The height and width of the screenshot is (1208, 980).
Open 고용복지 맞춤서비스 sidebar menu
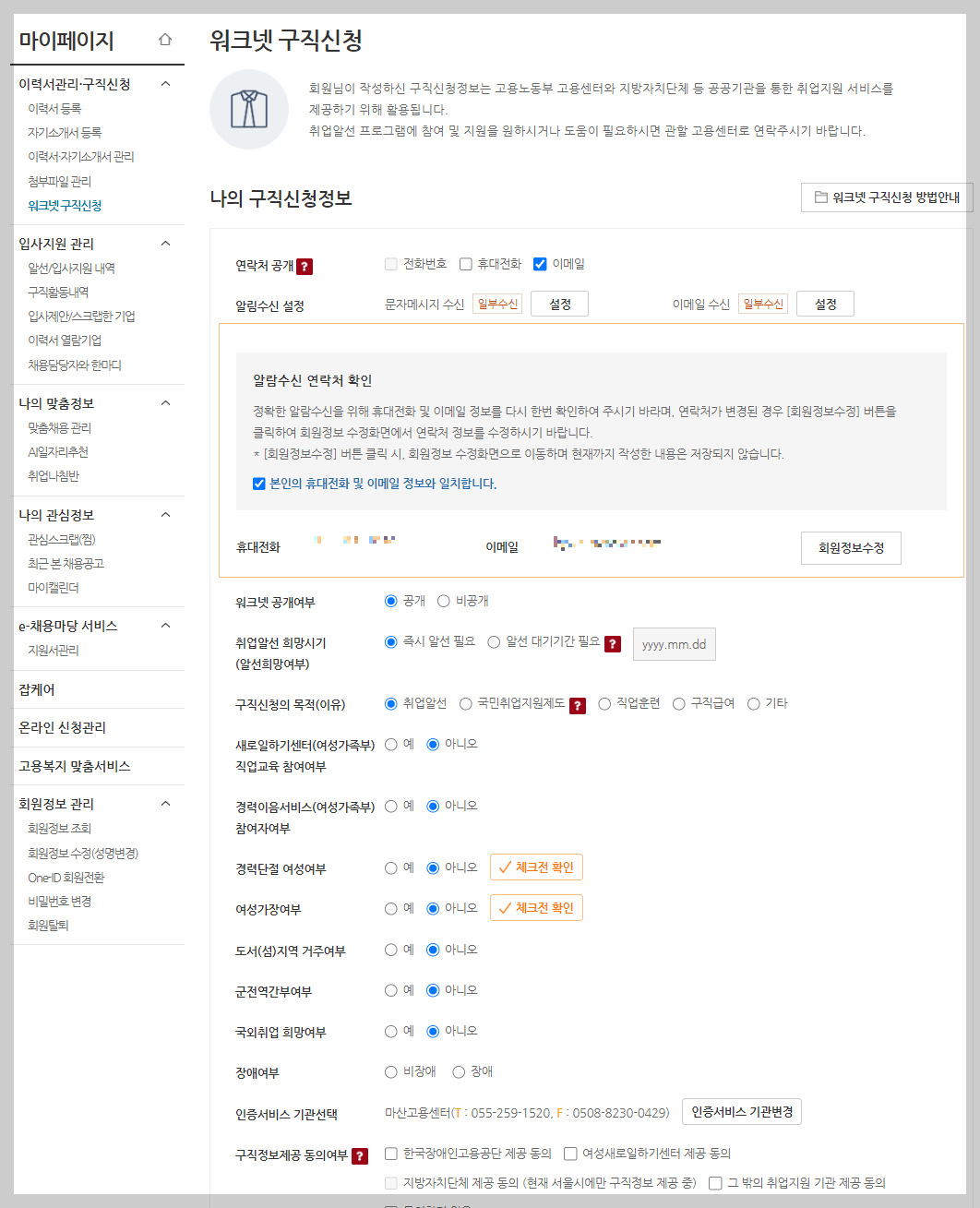point(75,767)
